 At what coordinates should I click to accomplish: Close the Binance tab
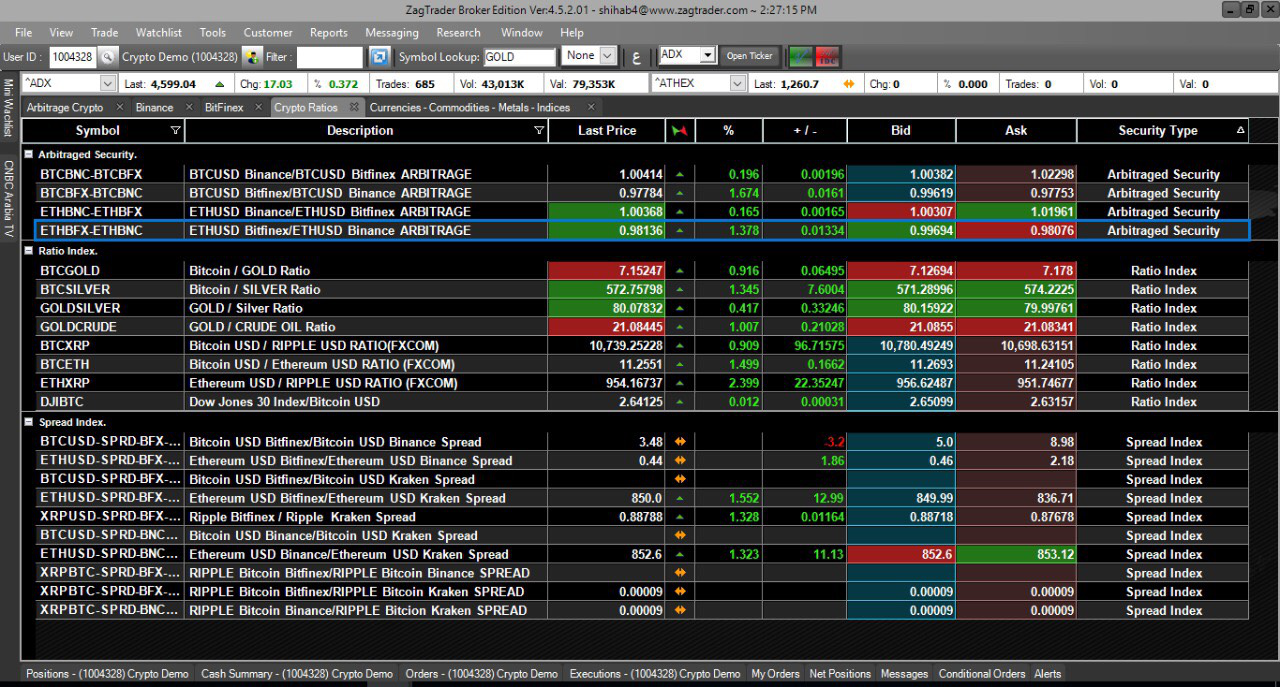191,107
